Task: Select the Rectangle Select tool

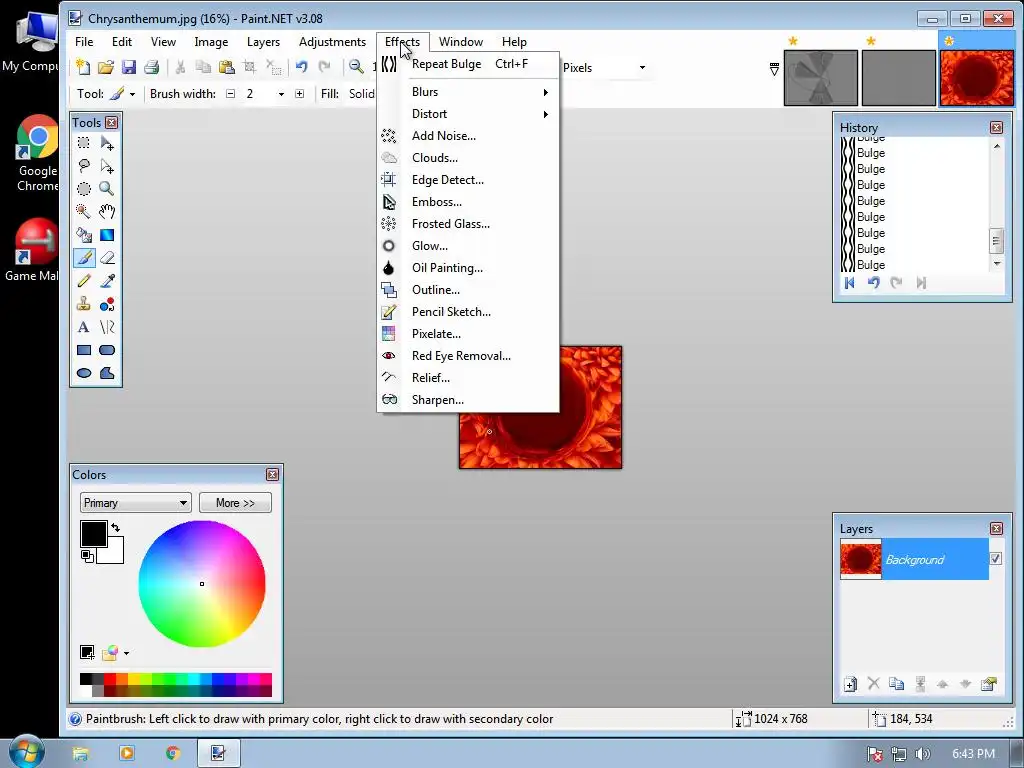Action: click(x=84, y=143)
